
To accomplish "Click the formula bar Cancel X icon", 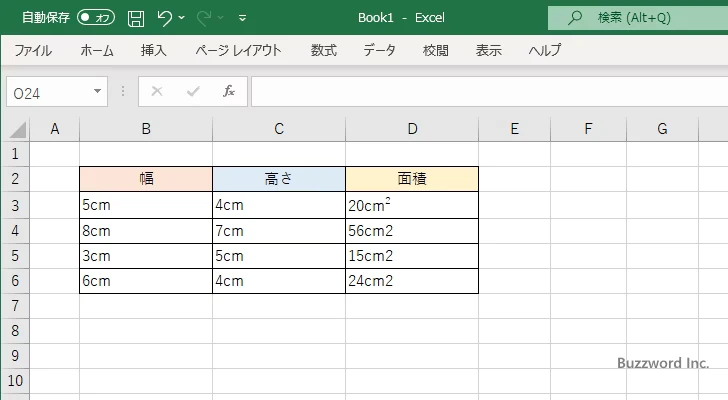I will 157,91.
